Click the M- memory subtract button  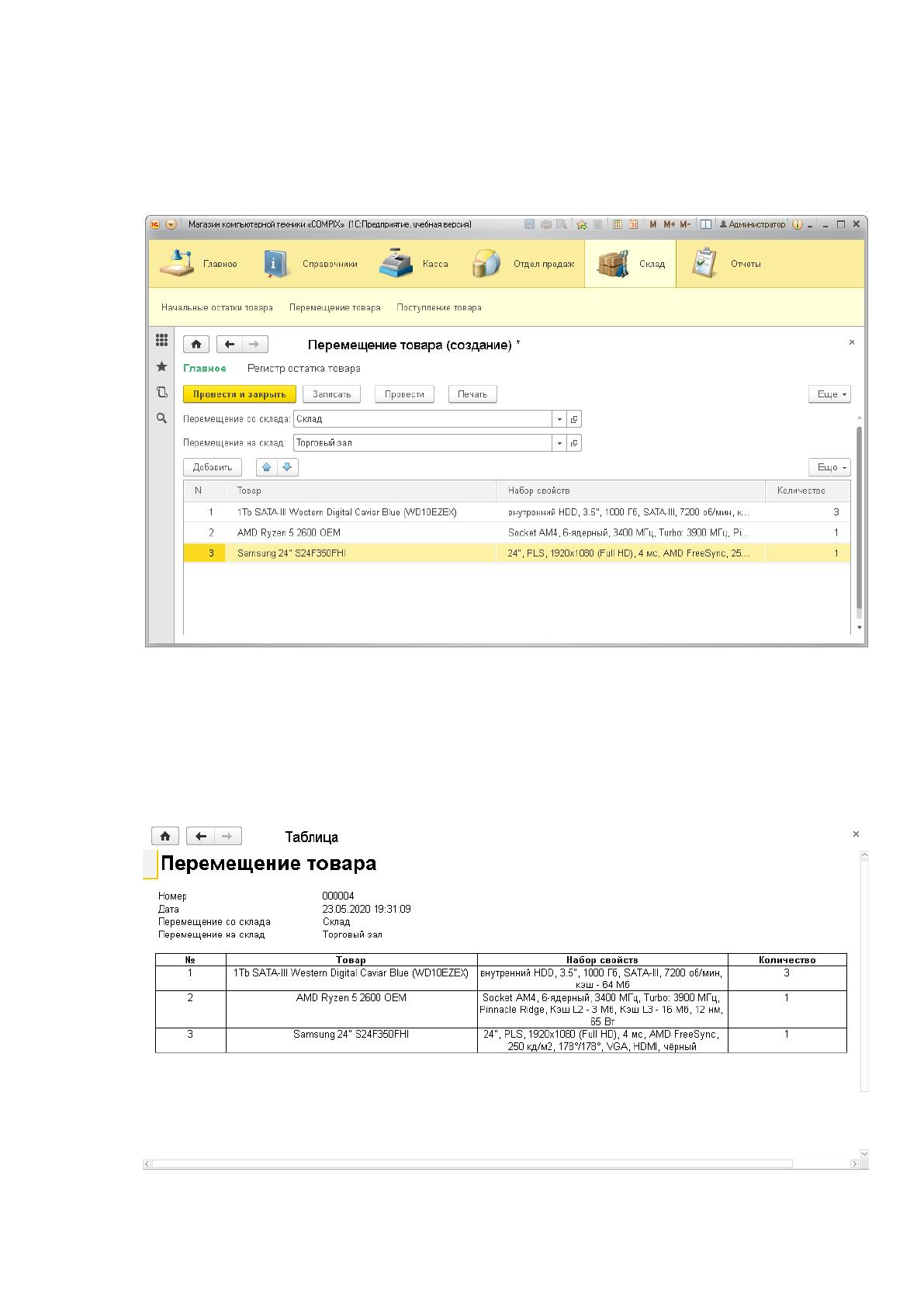(x=685, y=224)
